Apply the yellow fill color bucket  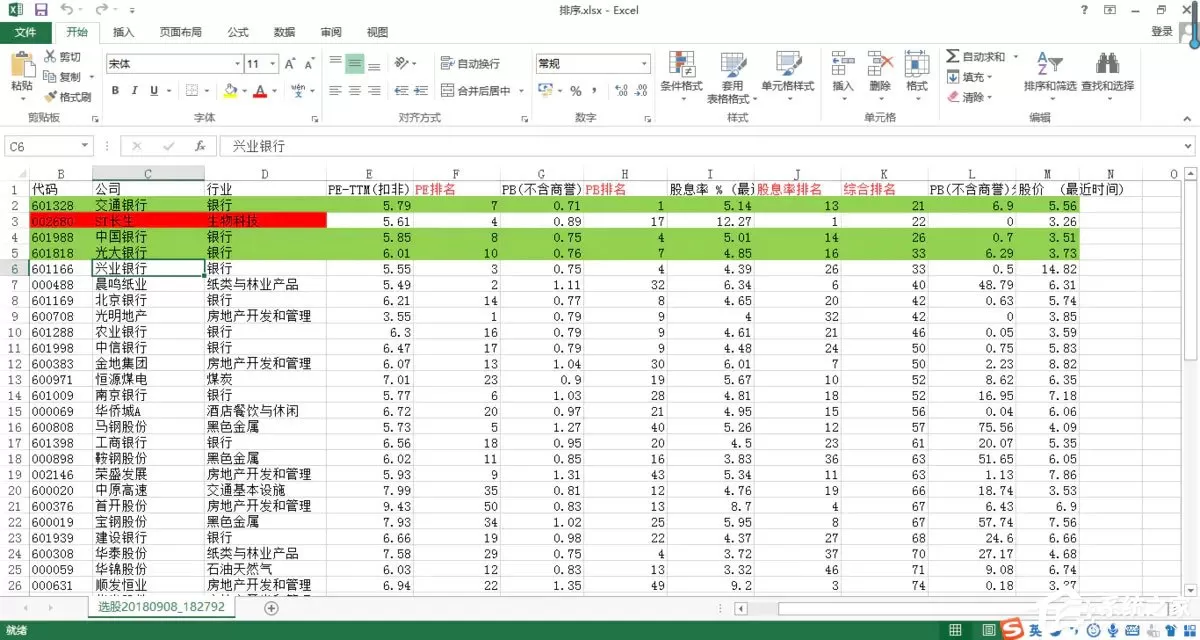click(x=230, y=91)
